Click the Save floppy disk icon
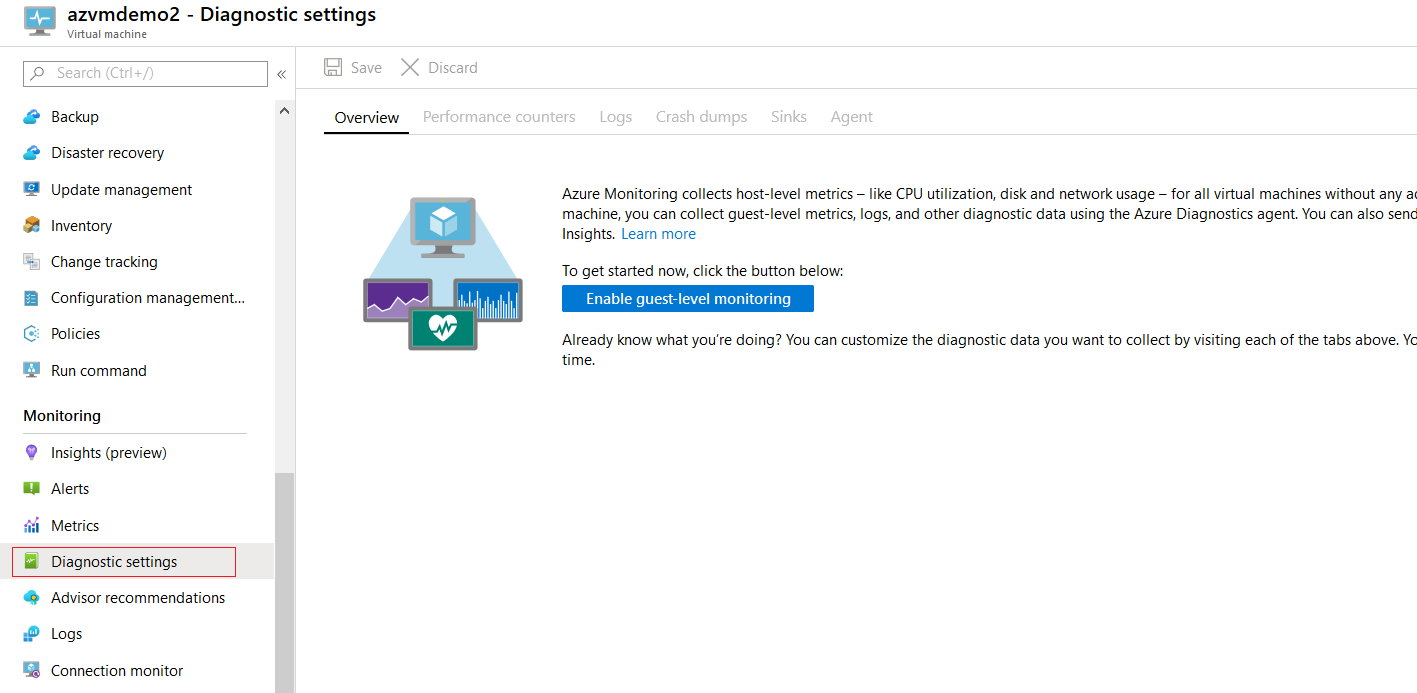 pos(333,67)
